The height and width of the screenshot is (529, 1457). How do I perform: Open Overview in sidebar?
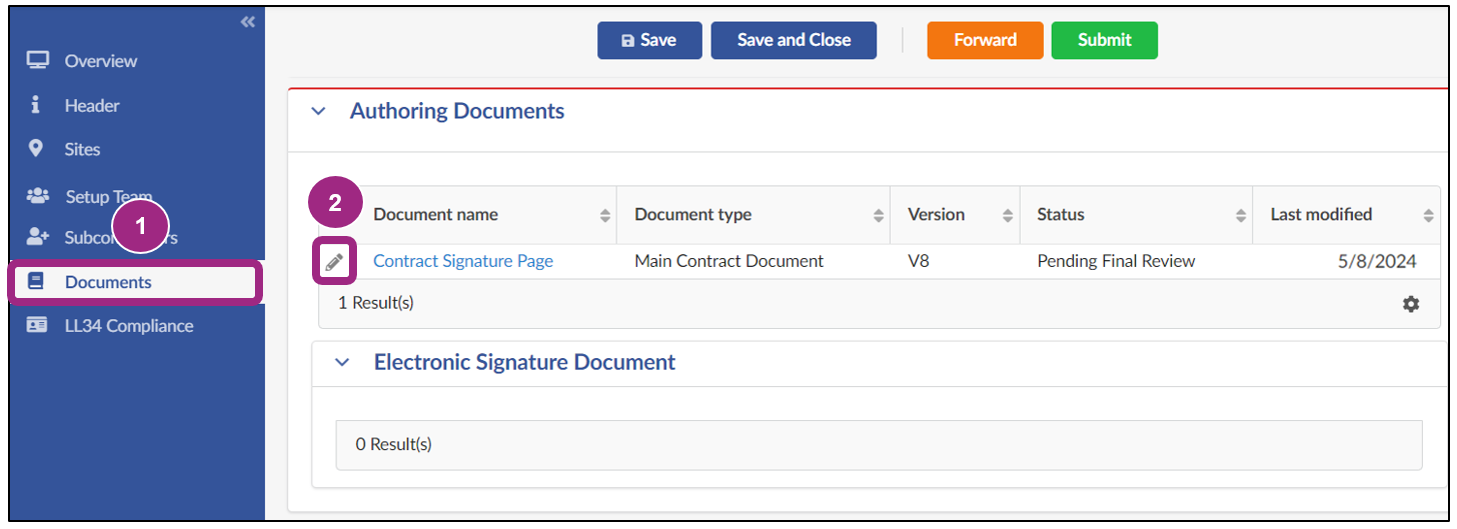(x=101, y=61)
